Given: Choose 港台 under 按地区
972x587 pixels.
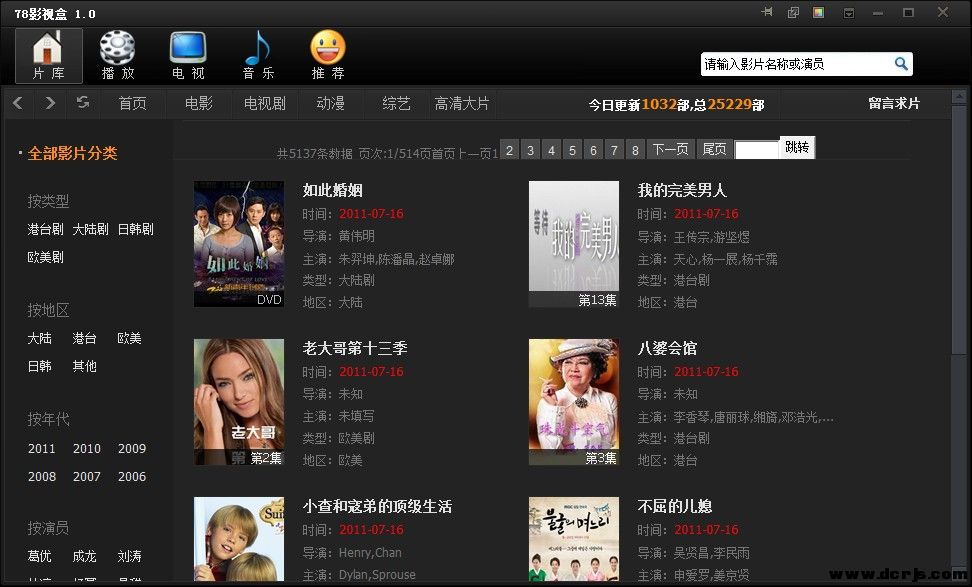Looking at the screenshot, I should [x=84, y=338].
